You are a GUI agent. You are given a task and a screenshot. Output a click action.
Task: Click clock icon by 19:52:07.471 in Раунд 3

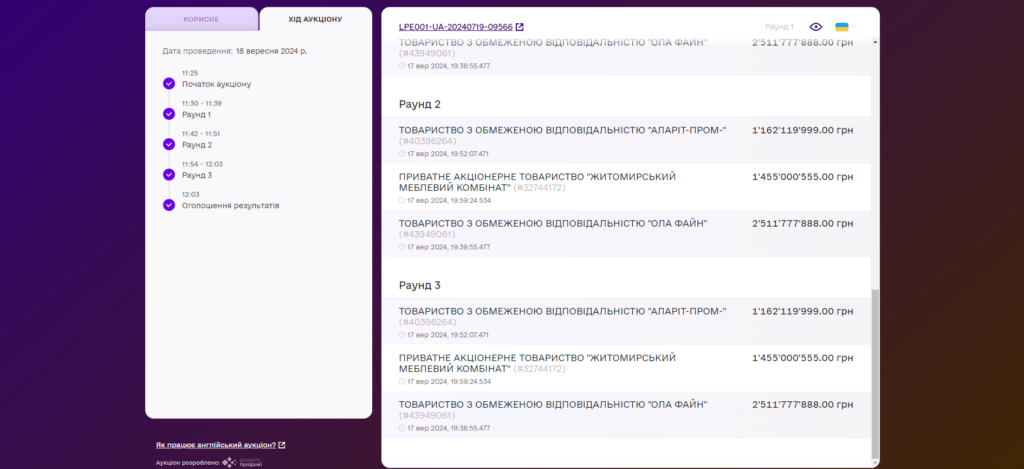(402, 334)
